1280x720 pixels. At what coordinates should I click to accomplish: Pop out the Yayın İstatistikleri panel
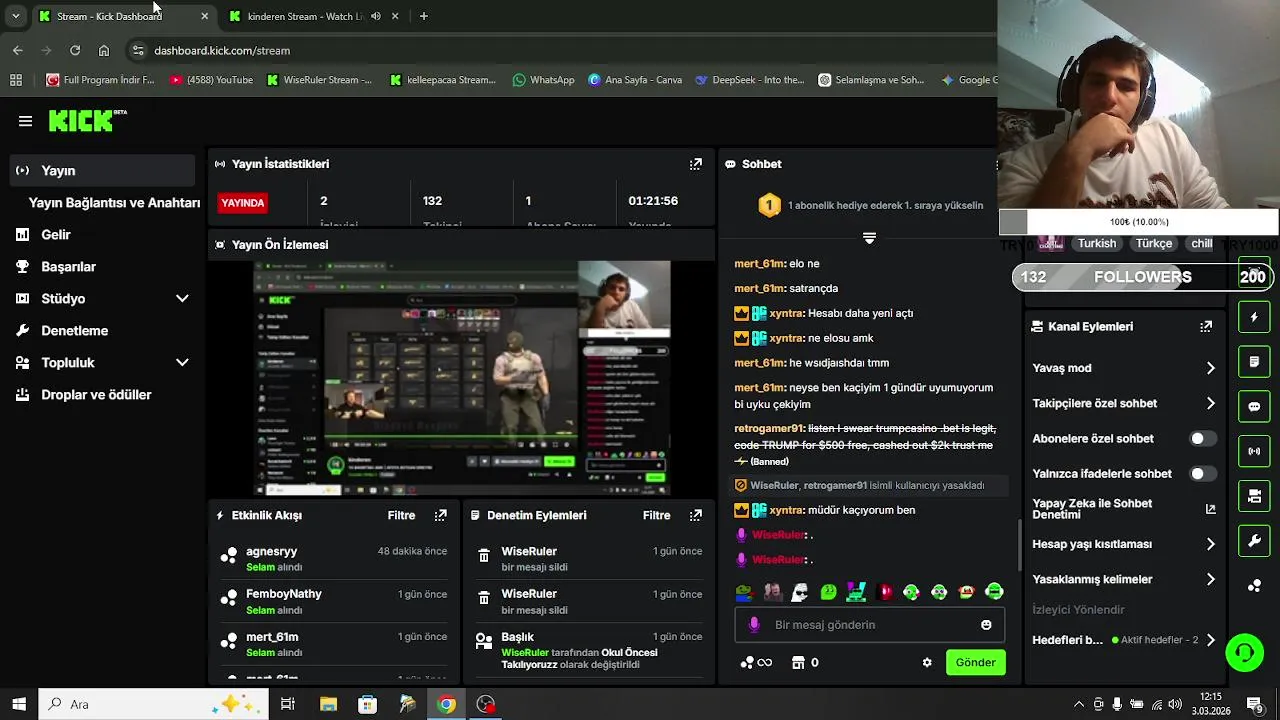pyautogui.click(x=696, y=164)
